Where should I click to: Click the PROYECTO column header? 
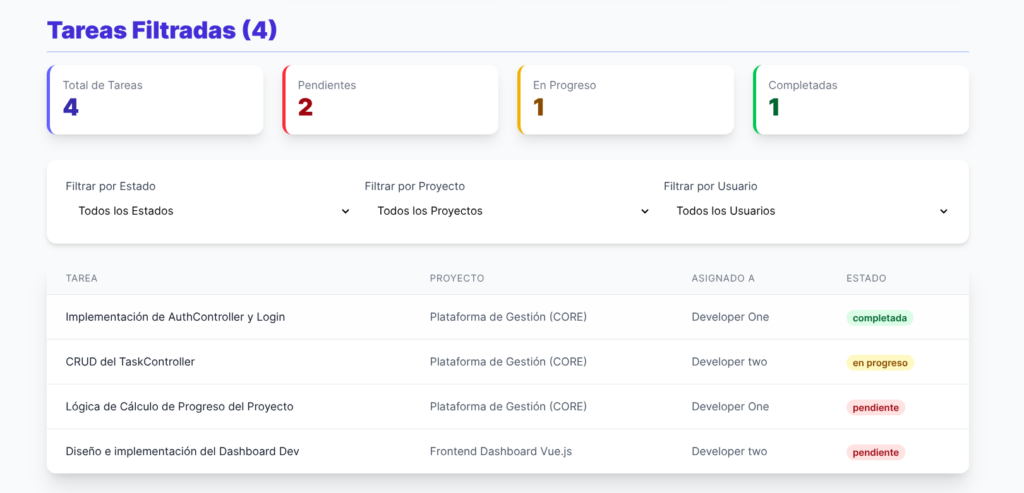point(457,278)
